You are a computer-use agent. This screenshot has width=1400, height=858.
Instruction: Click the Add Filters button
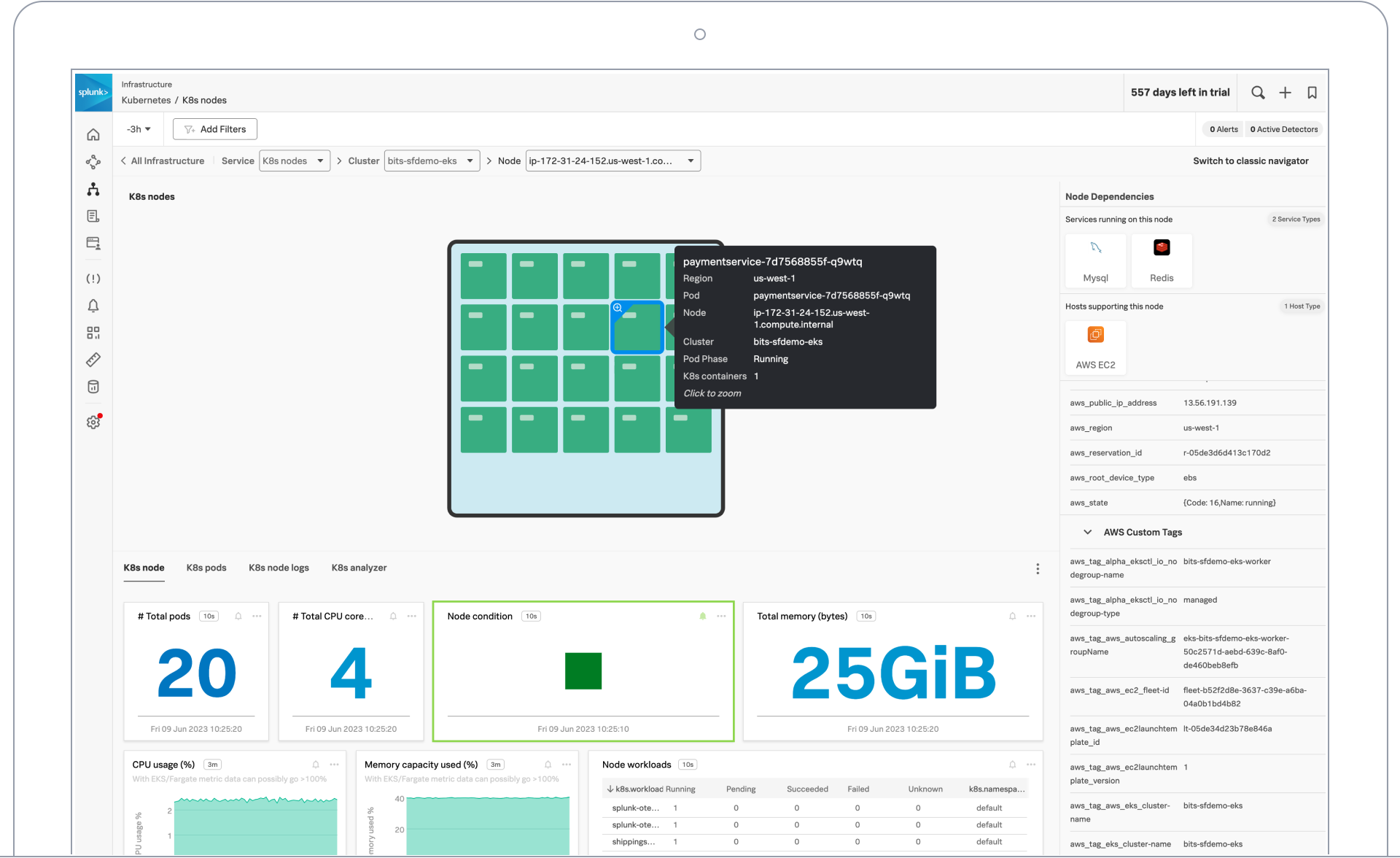214,128
